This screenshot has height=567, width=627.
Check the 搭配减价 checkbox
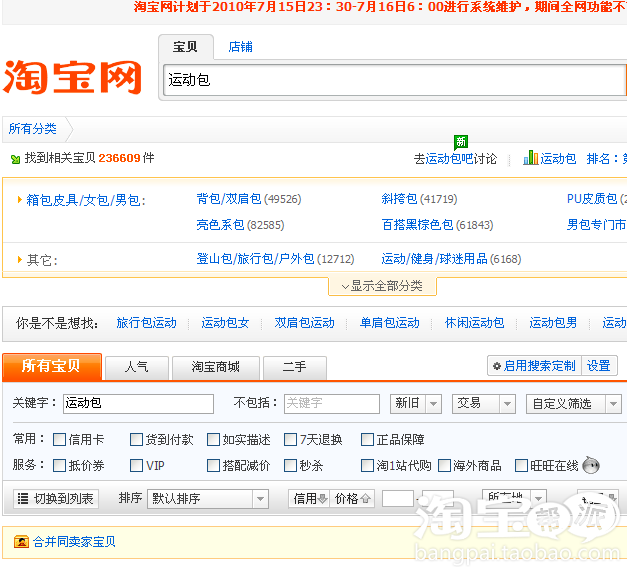point(214,465)
